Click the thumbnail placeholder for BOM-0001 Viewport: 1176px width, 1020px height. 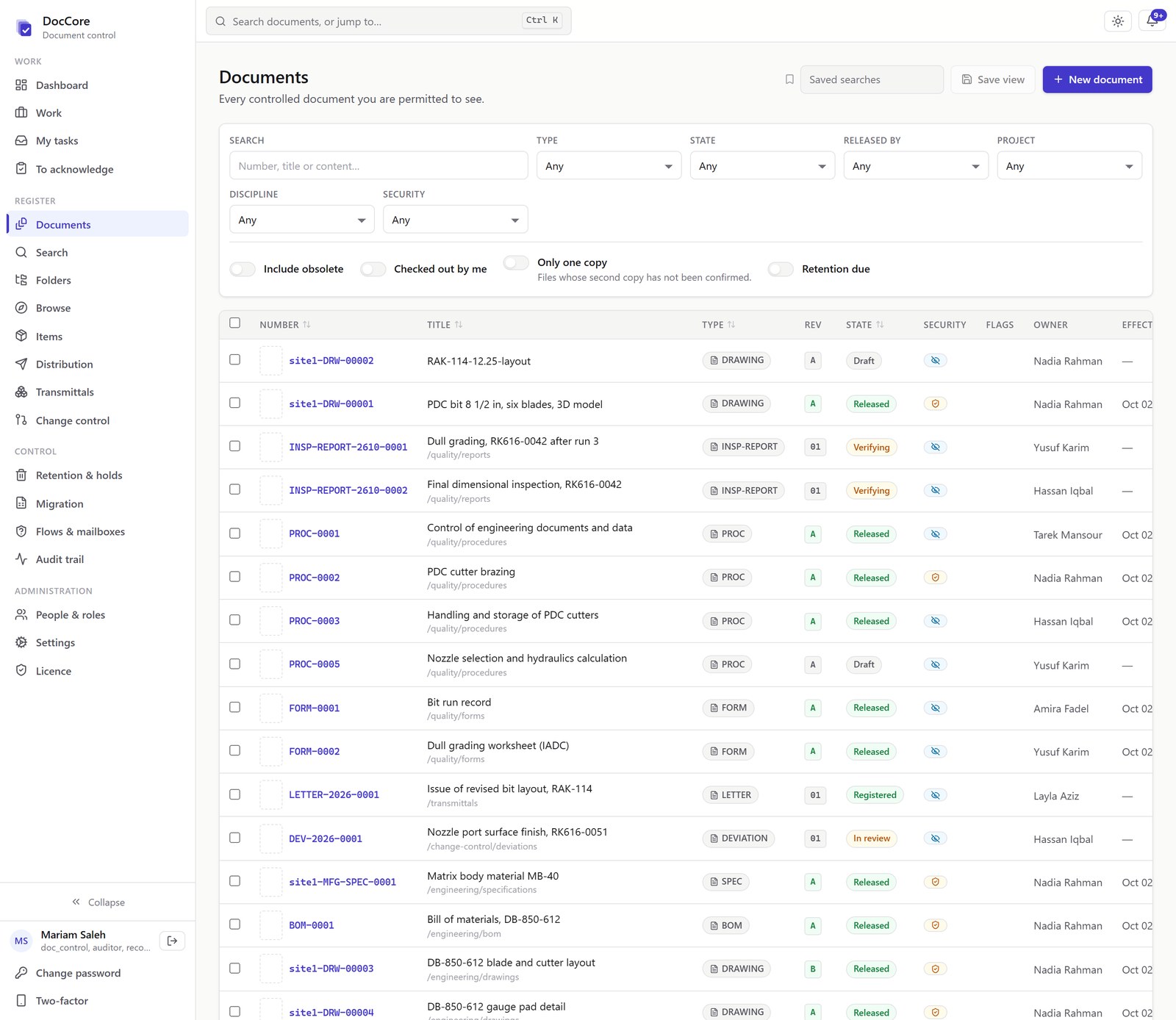270,925
